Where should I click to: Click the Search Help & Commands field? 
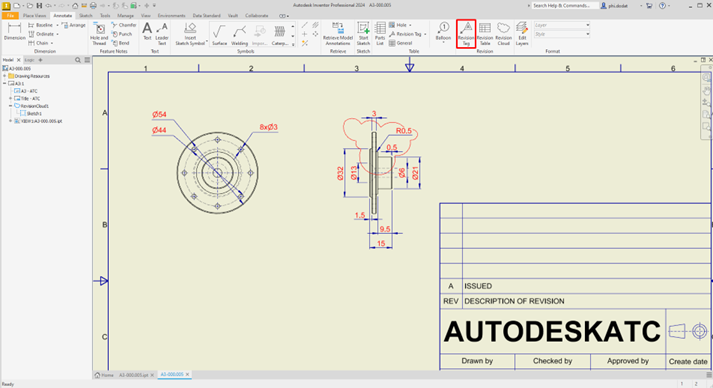(564, 5)
